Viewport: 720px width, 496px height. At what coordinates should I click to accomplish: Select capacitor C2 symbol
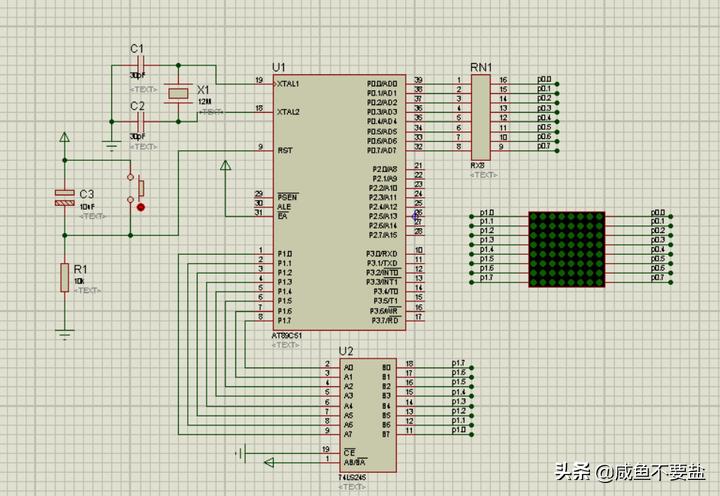137,123
